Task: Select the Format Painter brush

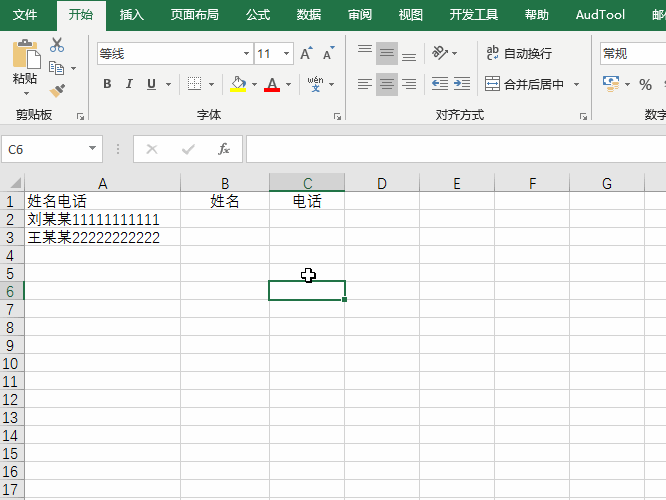Action: (57, 90)
